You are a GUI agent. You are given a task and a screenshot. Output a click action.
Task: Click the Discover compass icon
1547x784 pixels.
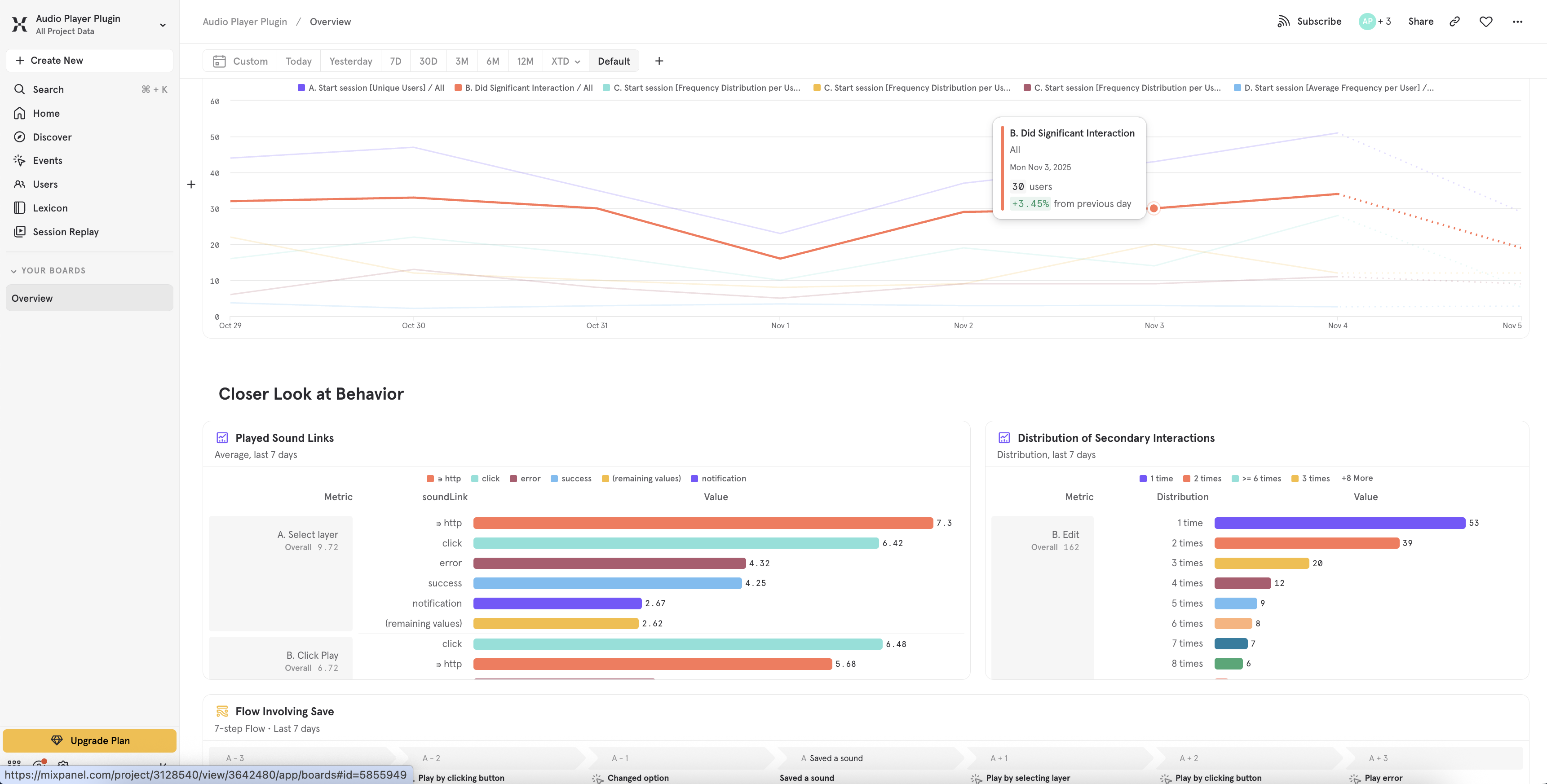(20, 137)
